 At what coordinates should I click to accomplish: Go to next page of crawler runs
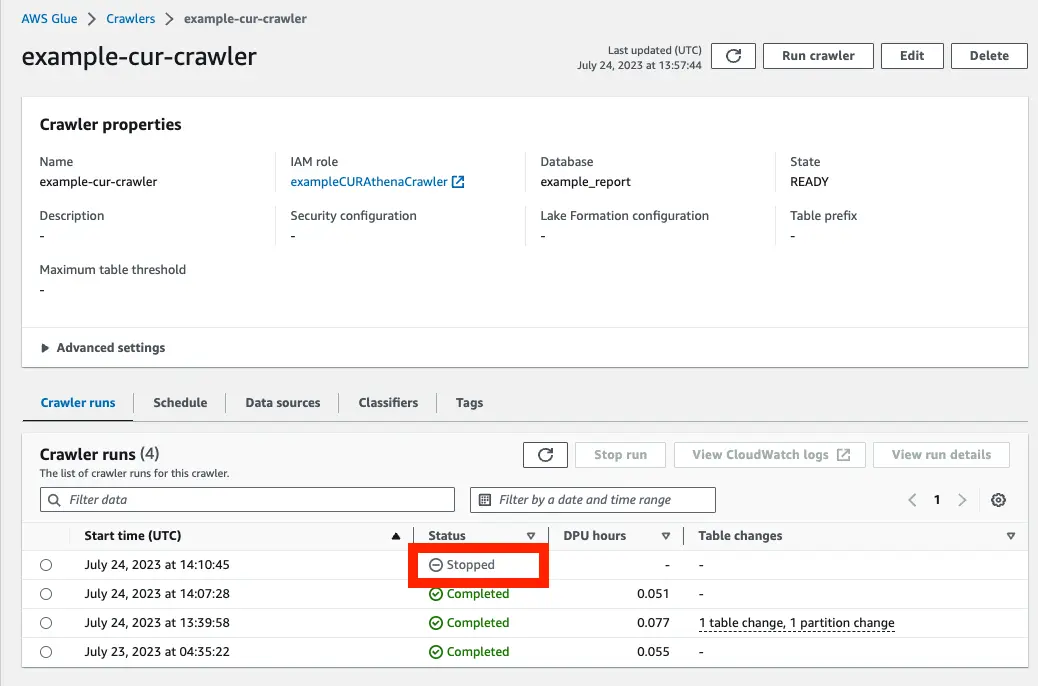[x=962, y=500]
